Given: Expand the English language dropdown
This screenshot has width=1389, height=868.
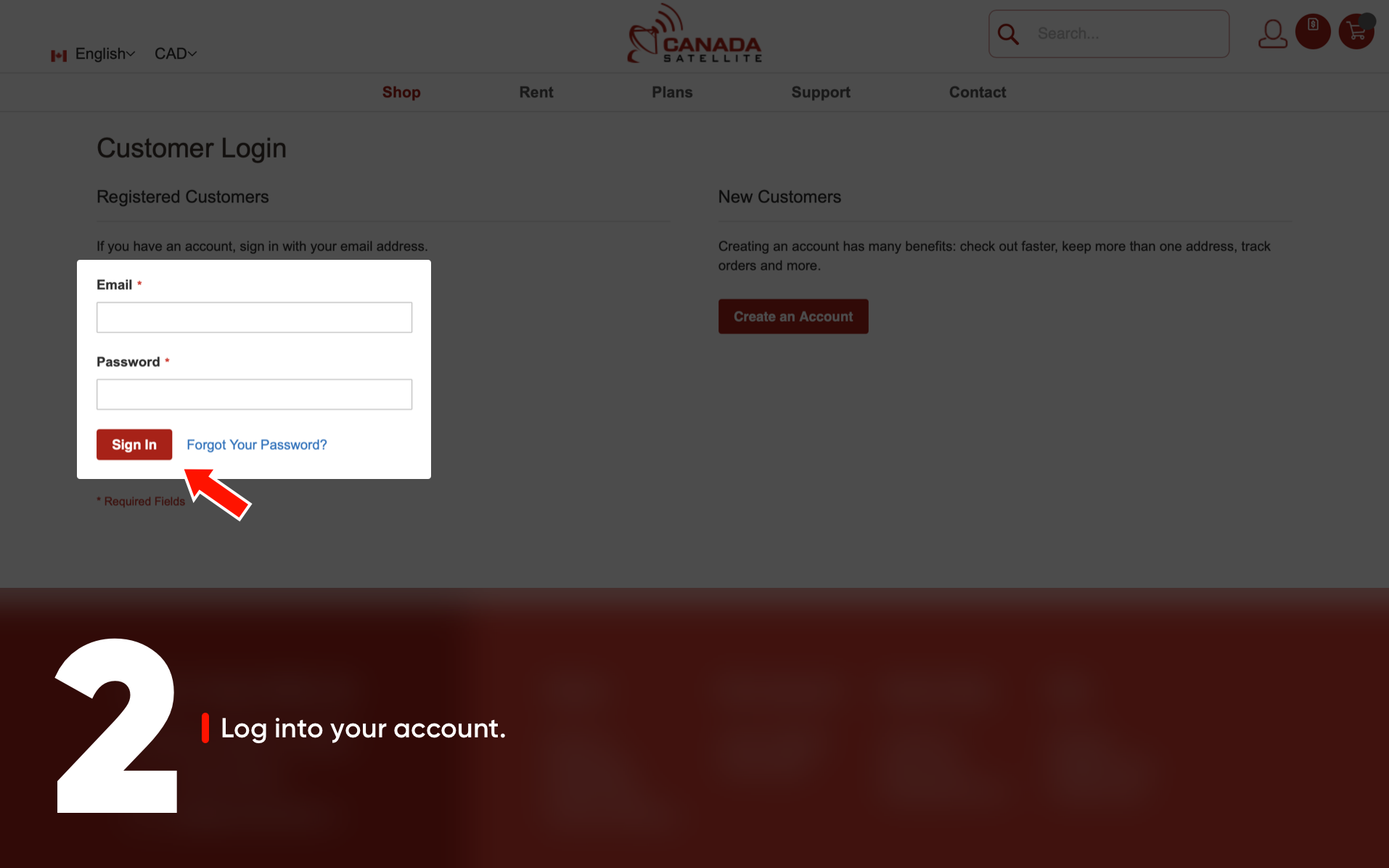Looking at the screenshot, I should coord(105,54).
